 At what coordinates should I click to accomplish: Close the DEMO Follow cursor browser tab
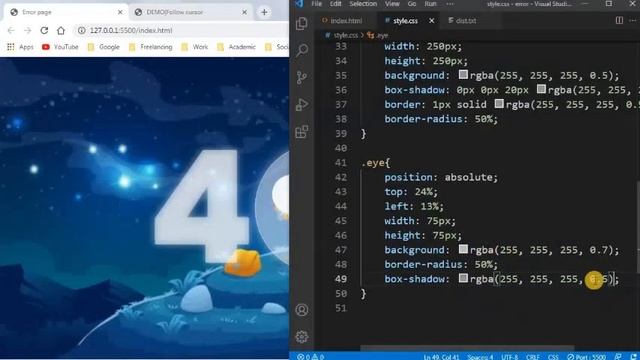pos(244,12)
